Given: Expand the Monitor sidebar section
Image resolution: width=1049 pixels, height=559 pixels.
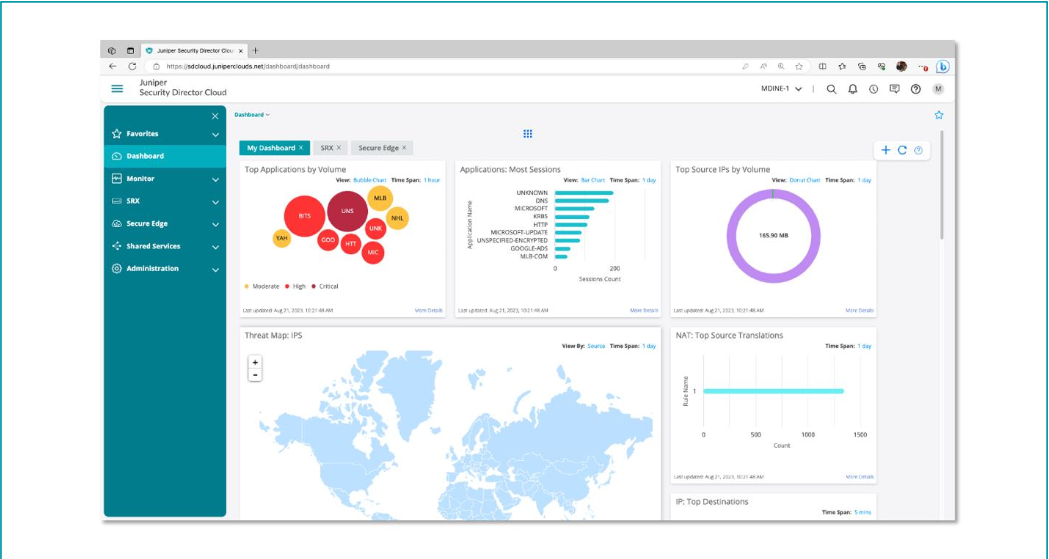Looking at the screenshot, I should [x=215, y=179].
